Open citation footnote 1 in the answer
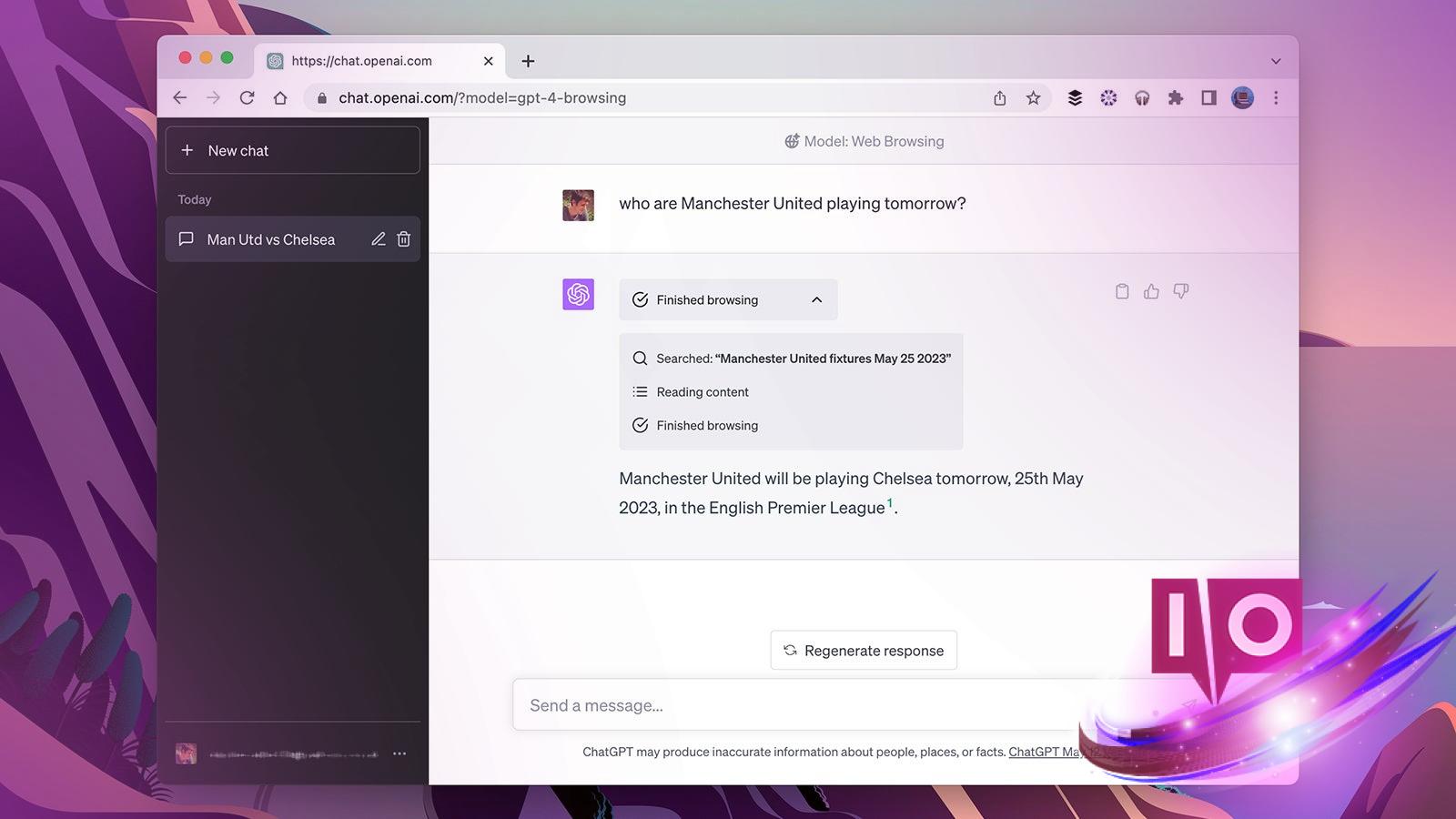Image resolution: width=1456 pixels, height=819 pixels. 890,503
